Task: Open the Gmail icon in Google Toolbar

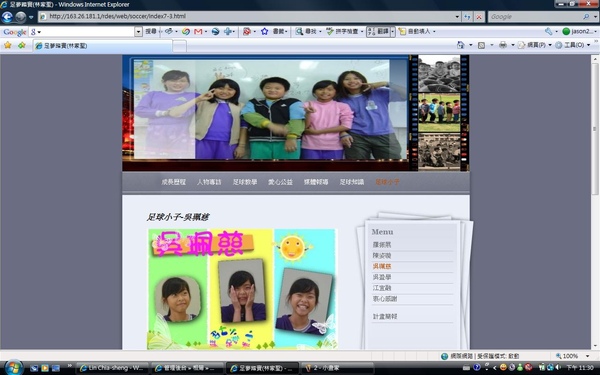Action: (x=198, y=31)
